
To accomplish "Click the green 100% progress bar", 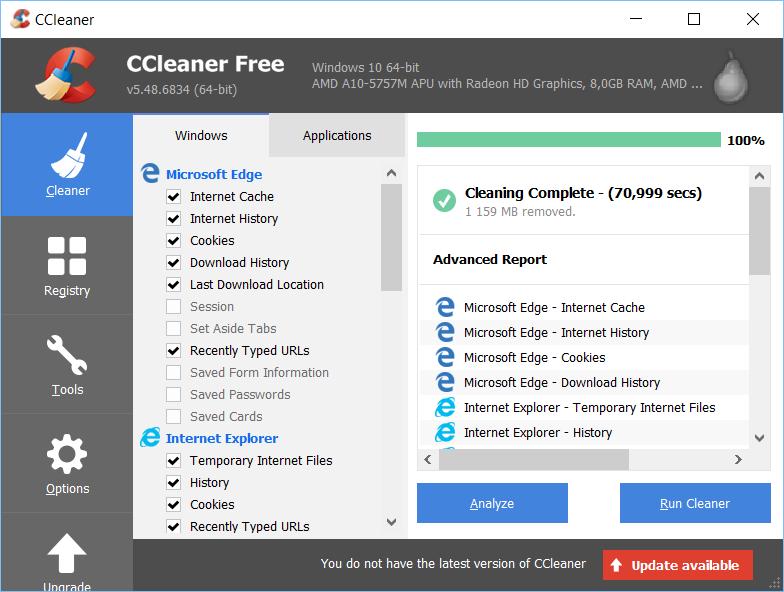I will click(x=568, y=140).
